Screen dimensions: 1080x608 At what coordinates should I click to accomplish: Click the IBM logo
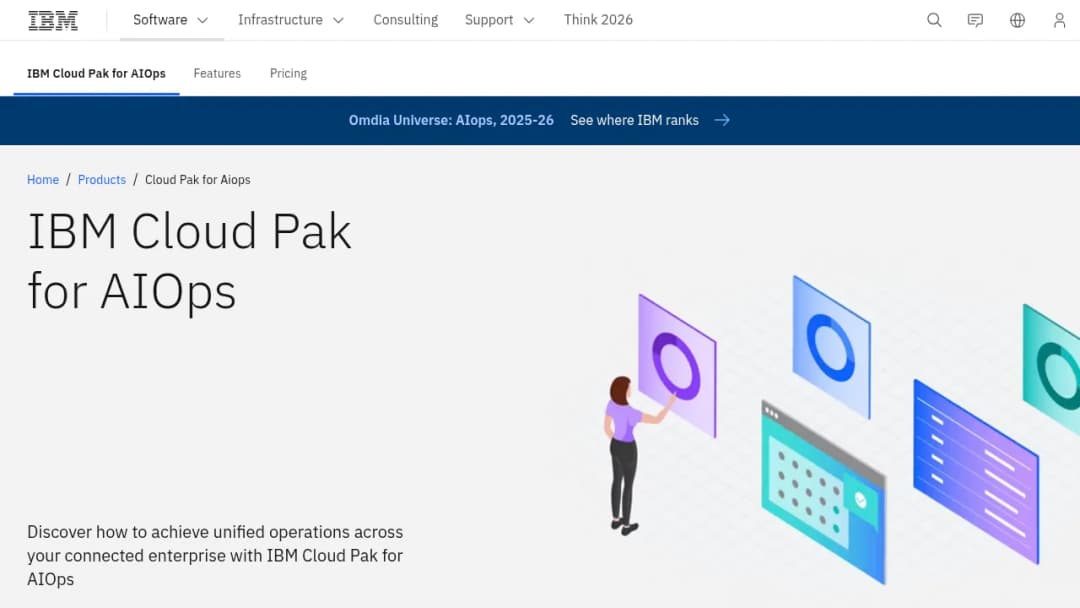point(53,20)
